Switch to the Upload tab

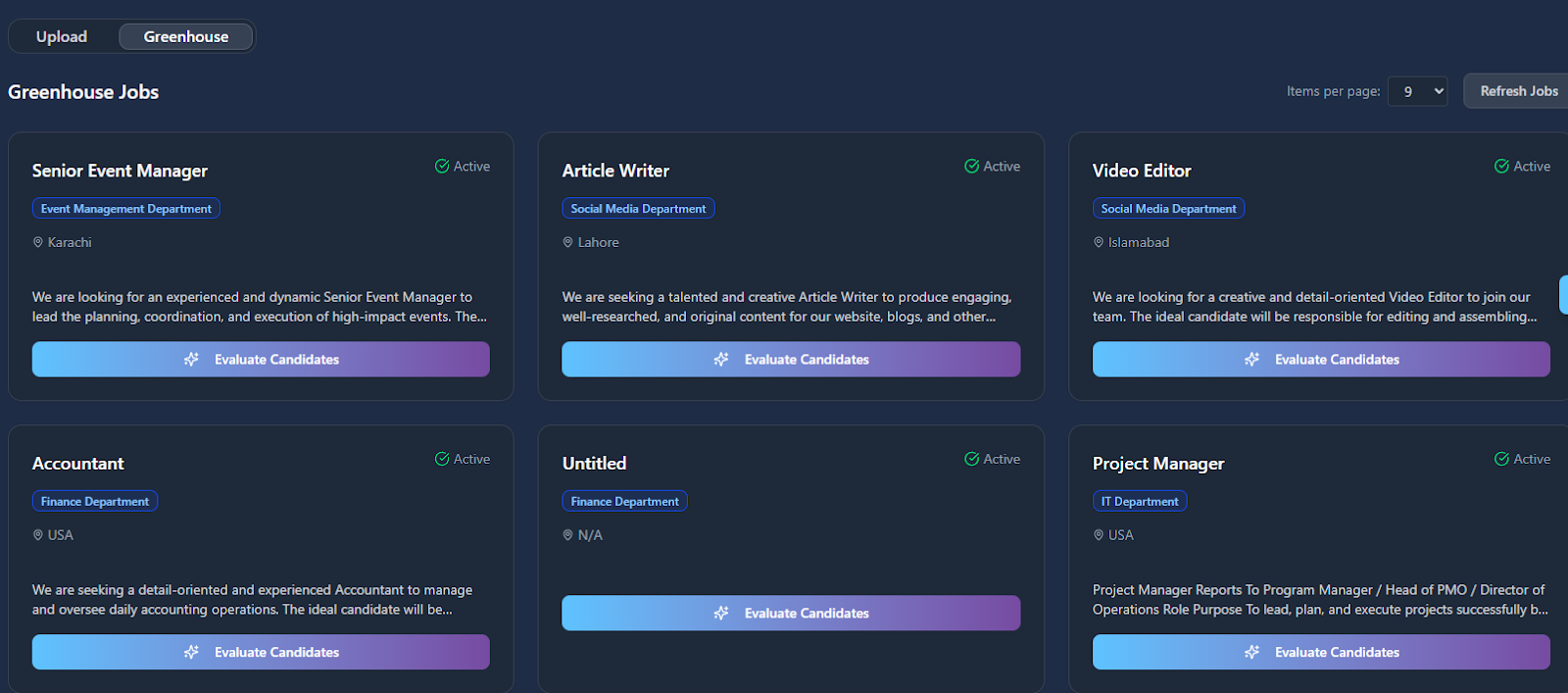[62, 37]
